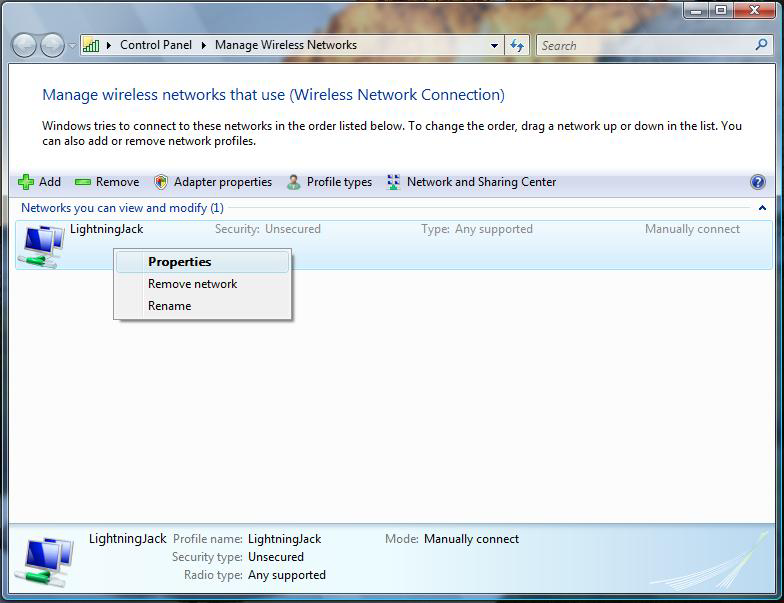Collapse the Networks you can view group

point(762,208)
